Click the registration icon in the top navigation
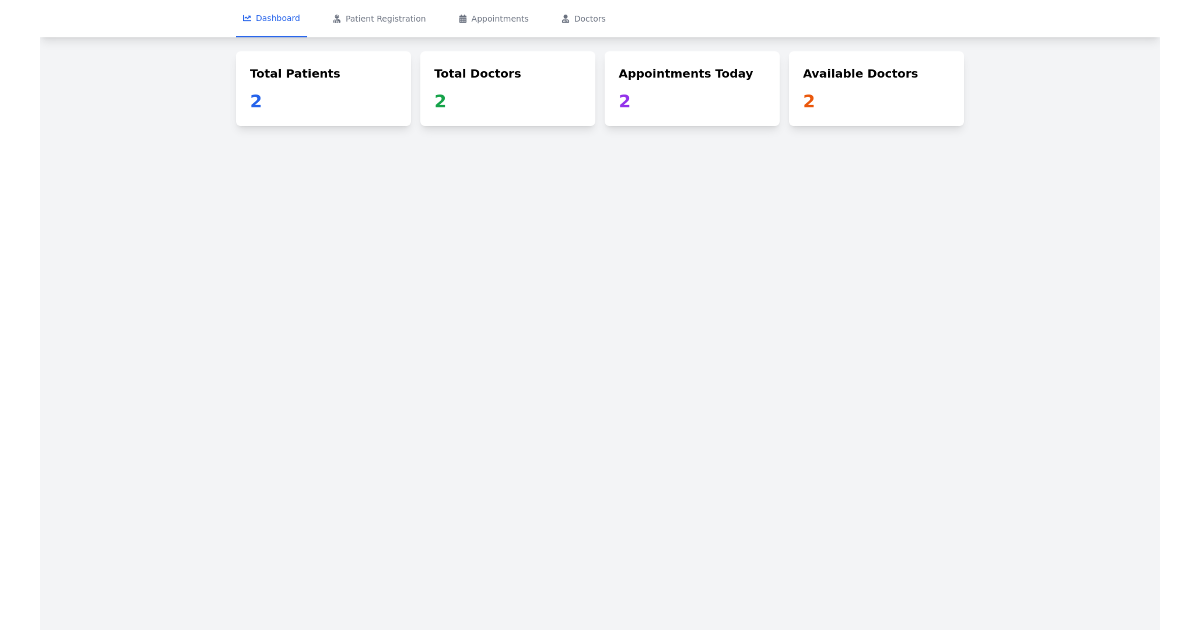Screen dimensions: 1200x630 click(x=335, y=18)
